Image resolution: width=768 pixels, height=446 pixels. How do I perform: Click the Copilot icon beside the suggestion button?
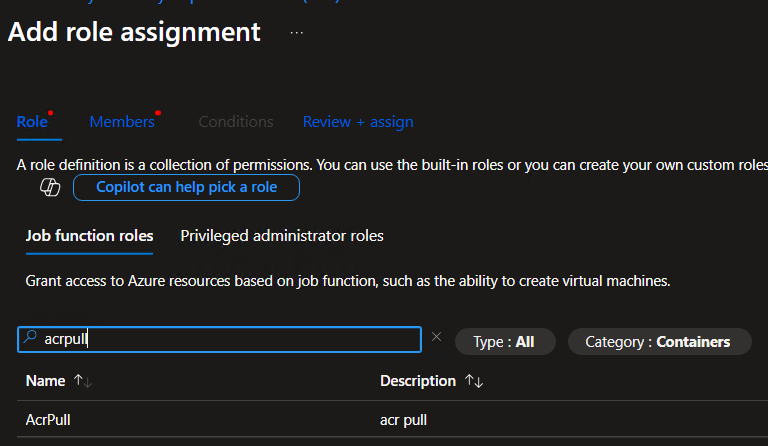(x=50, y=187)
